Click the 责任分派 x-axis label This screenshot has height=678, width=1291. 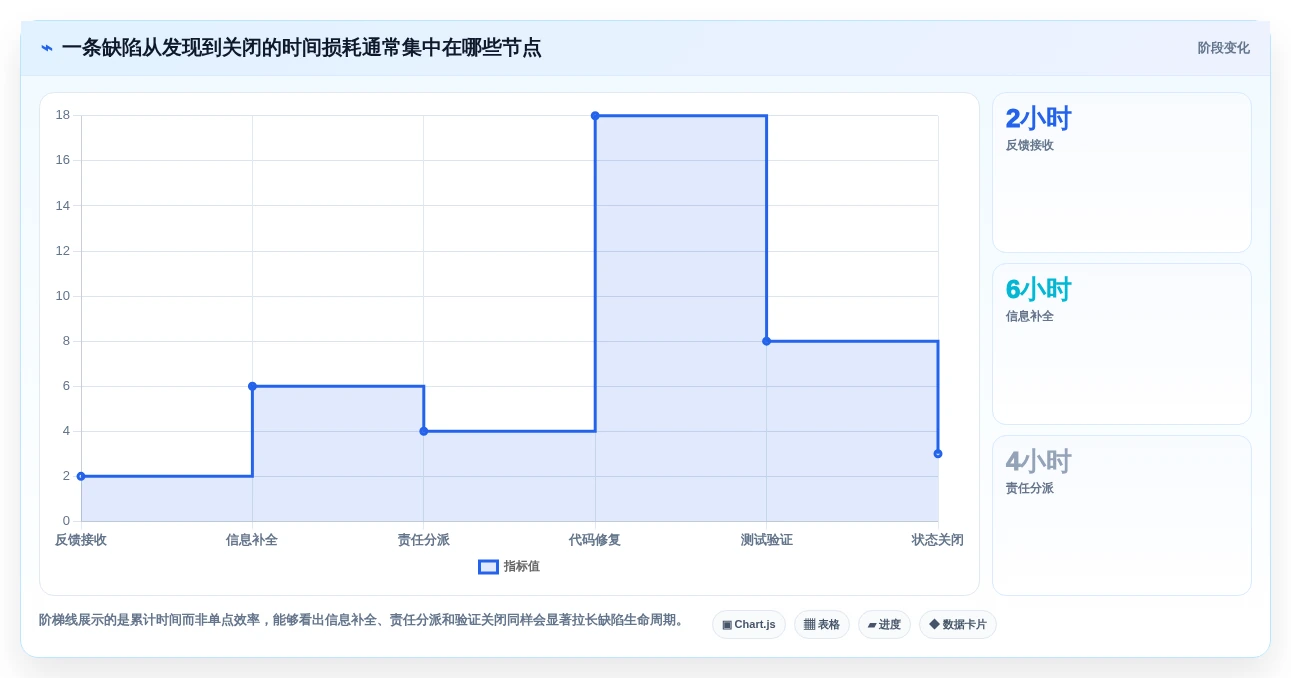[x=424, y=540]
